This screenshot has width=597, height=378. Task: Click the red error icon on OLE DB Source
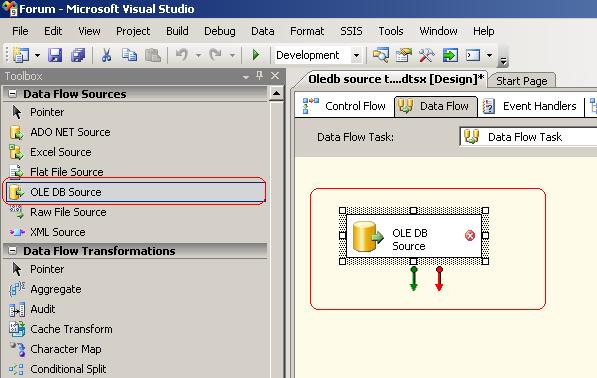pyautogui.click(x=470, y=236)
